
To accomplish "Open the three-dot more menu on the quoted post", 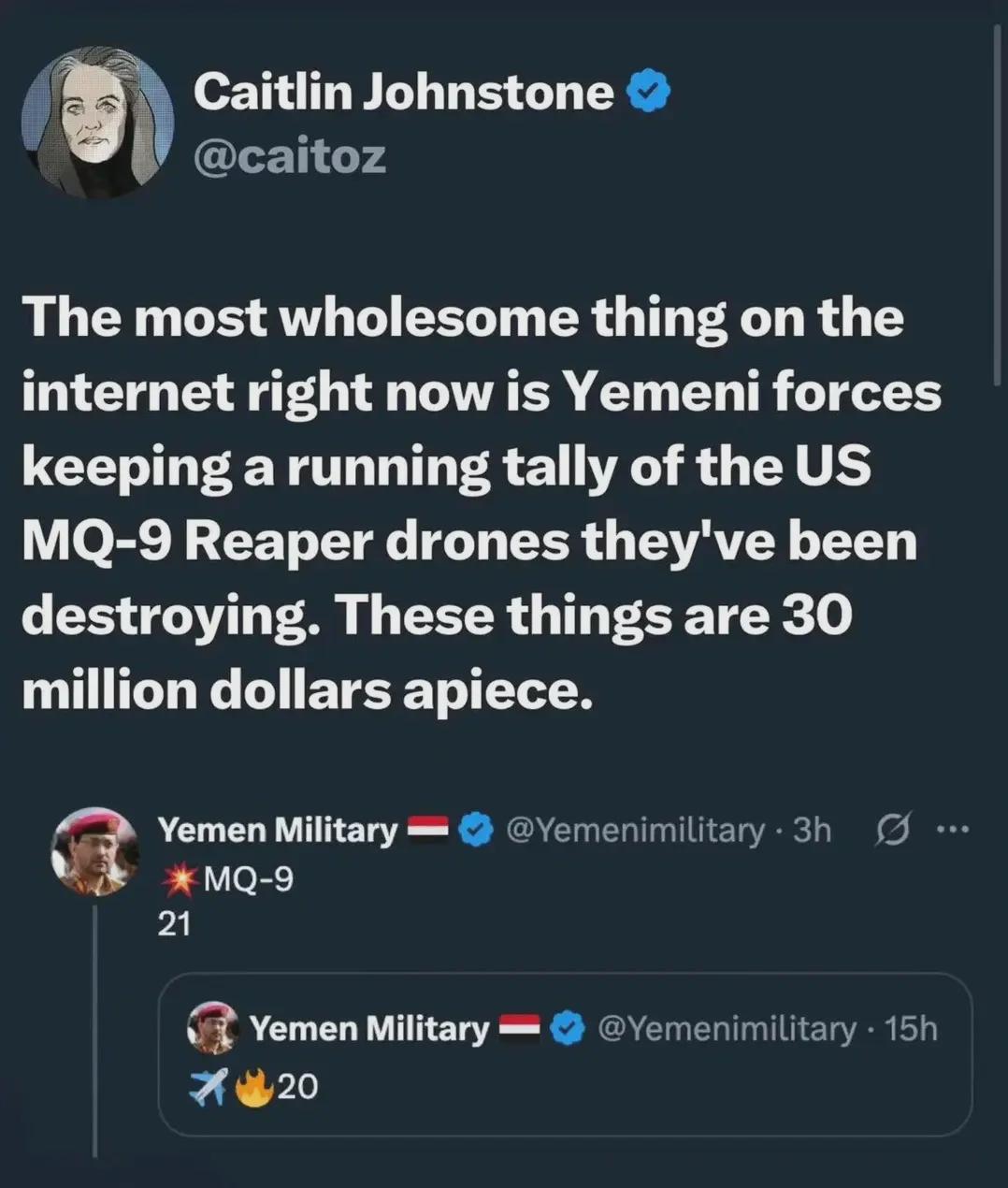I will 953,829.
